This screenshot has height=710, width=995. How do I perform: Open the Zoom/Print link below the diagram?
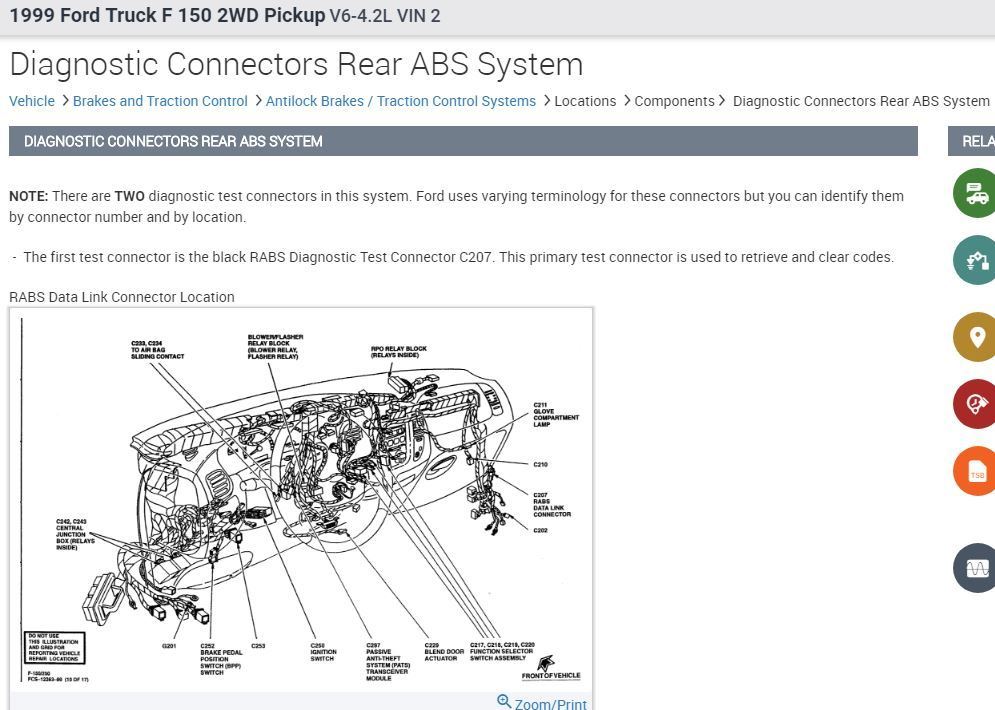point(548,703)
